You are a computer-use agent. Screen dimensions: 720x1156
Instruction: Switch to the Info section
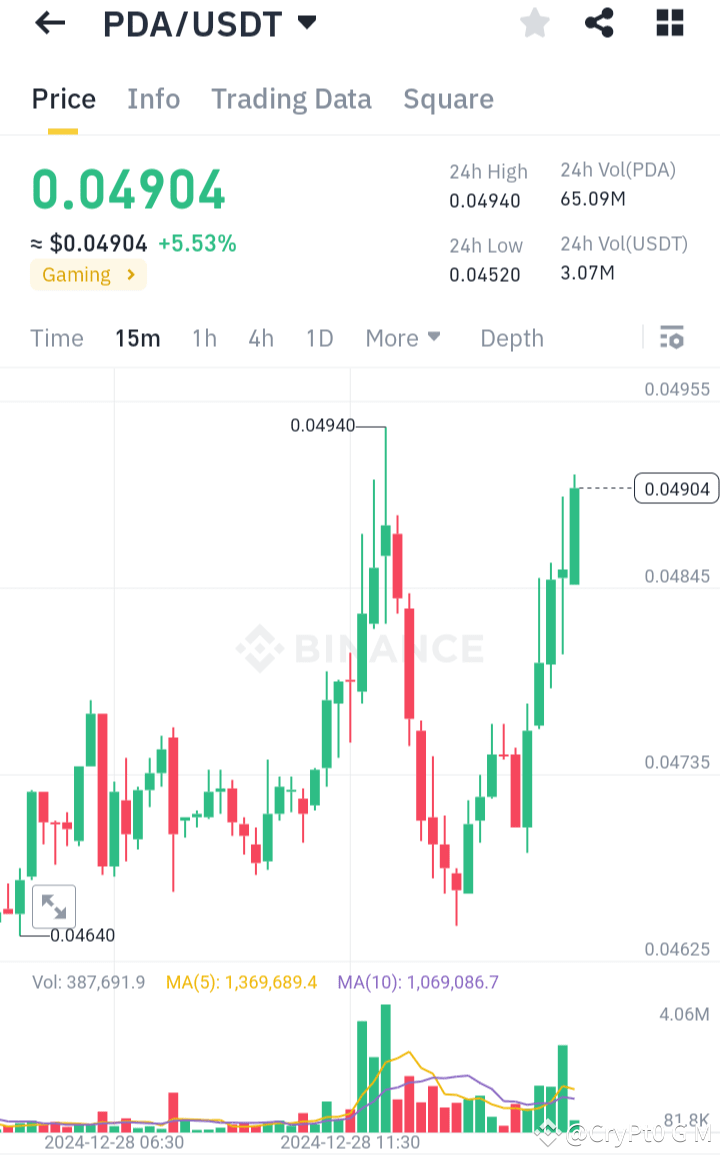pos(153,99)
